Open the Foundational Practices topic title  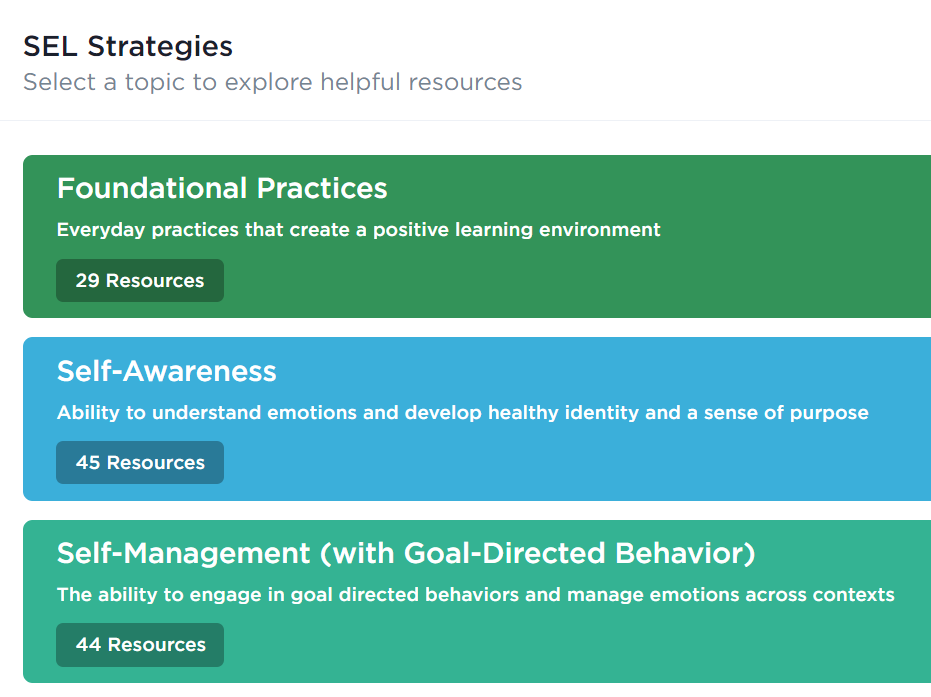222,188
